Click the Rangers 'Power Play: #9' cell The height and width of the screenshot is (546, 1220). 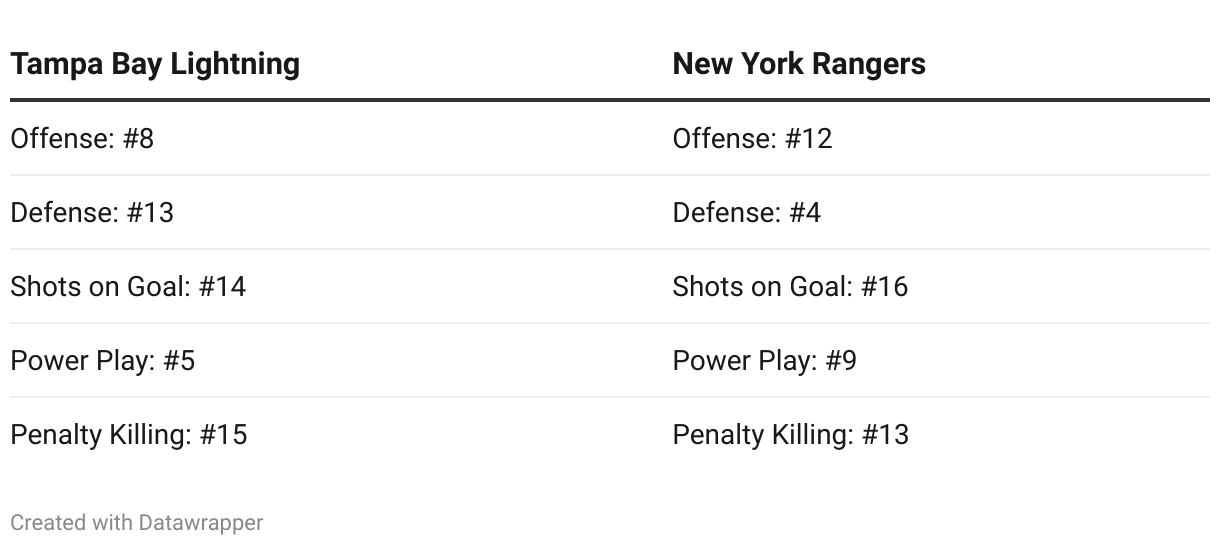764,360
